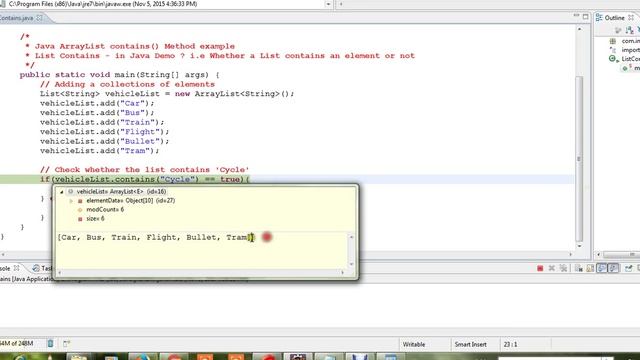Click the if(vehicleList.contains("Cycle") line
This screenshot has width=640, height=360.
tap(144, 179)
